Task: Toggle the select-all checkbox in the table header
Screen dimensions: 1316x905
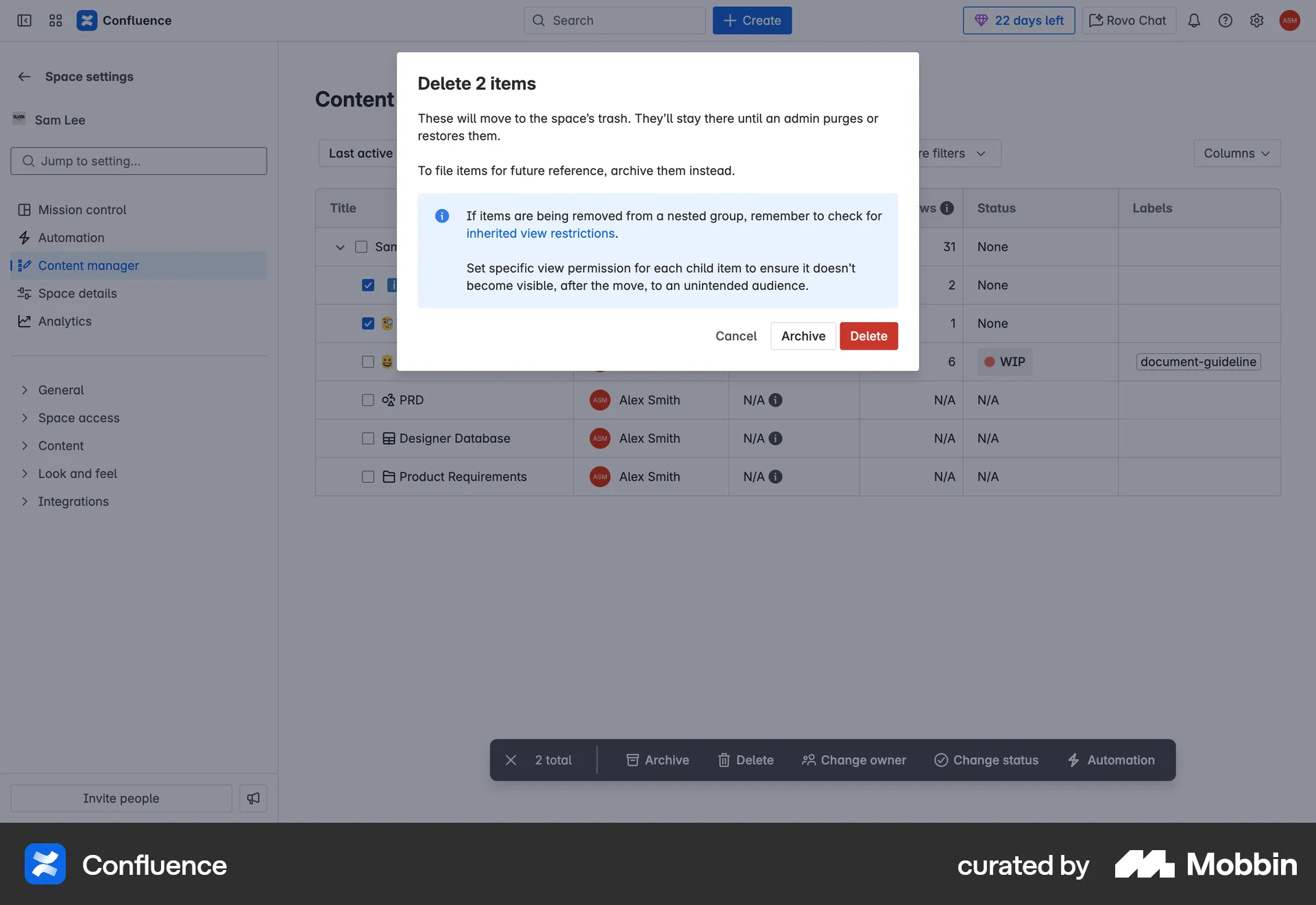Action: pyautogui.click(x=361, y=247)
